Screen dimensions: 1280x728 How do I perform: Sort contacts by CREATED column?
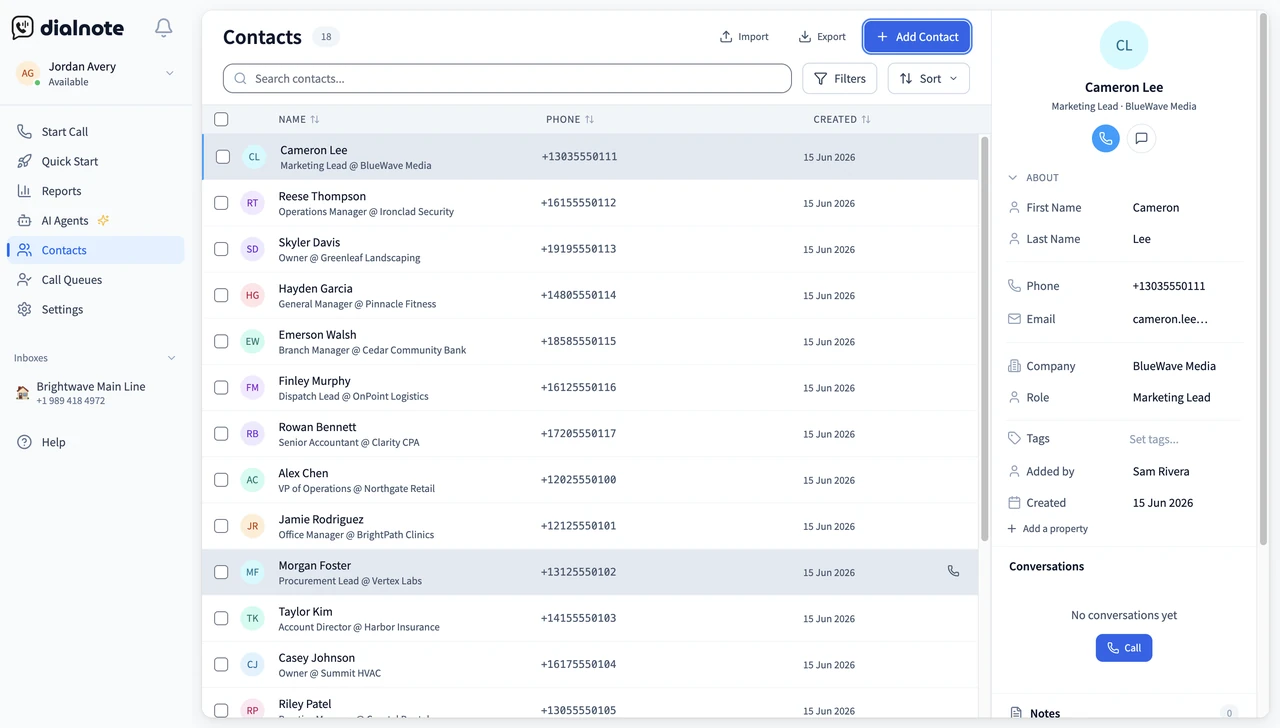[842, 119]
